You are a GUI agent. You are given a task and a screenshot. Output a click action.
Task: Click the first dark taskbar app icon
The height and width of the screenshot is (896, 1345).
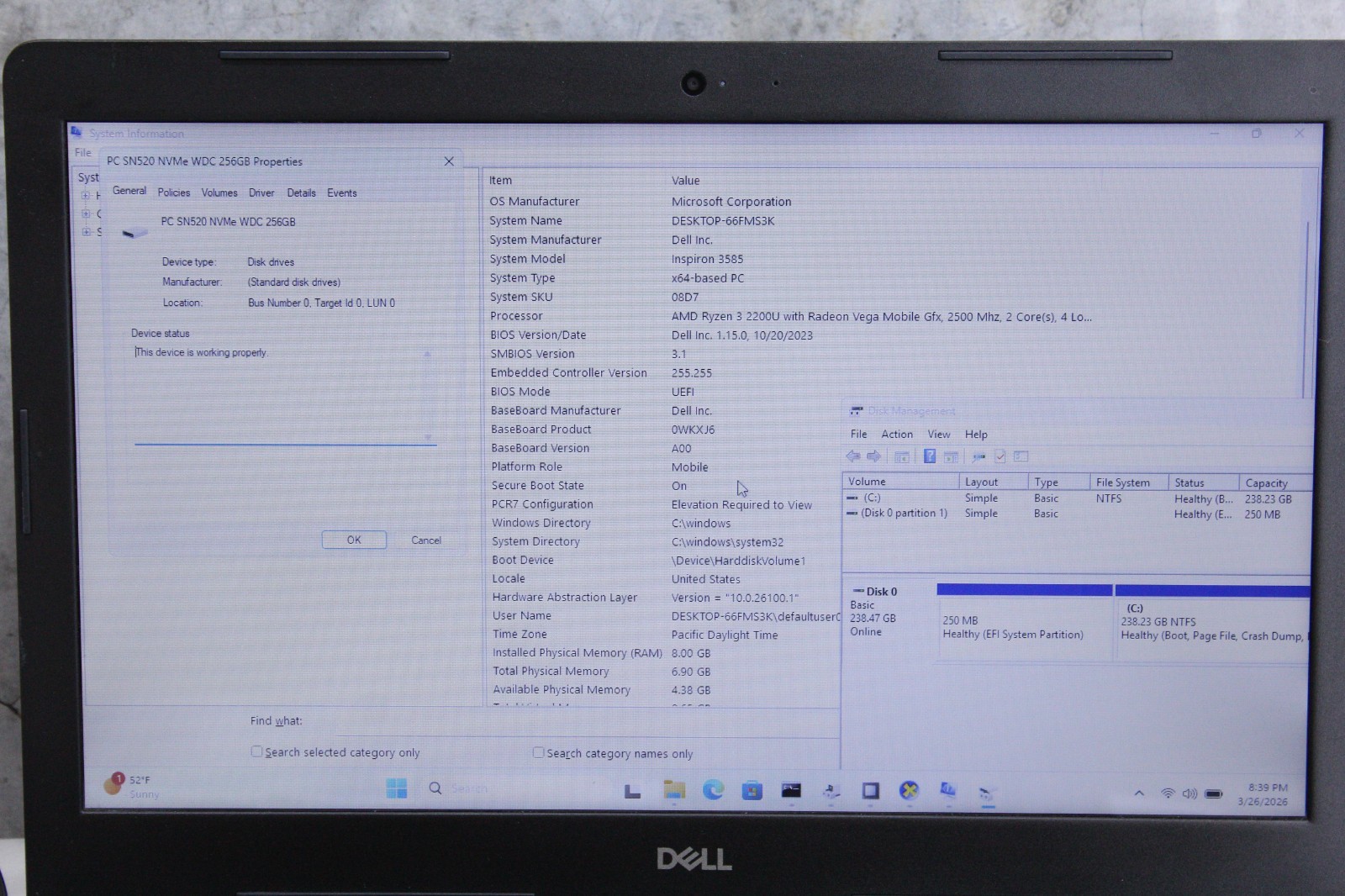[632, 791]
